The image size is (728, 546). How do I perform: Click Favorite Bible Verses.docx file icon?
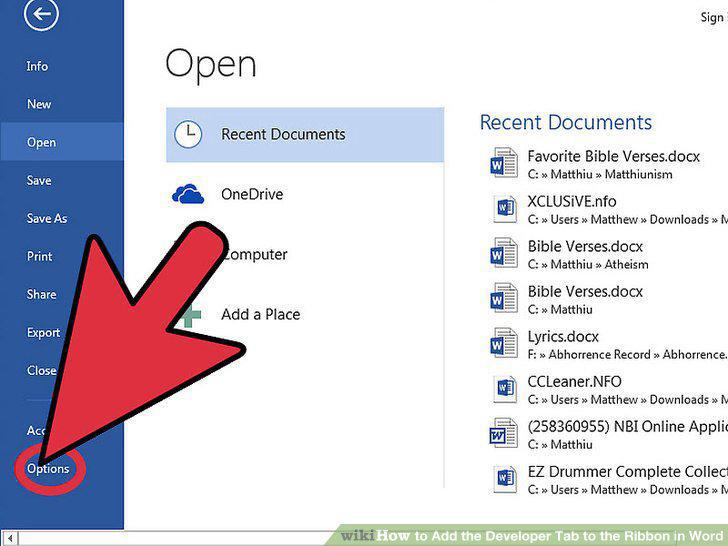coord(504,162)
